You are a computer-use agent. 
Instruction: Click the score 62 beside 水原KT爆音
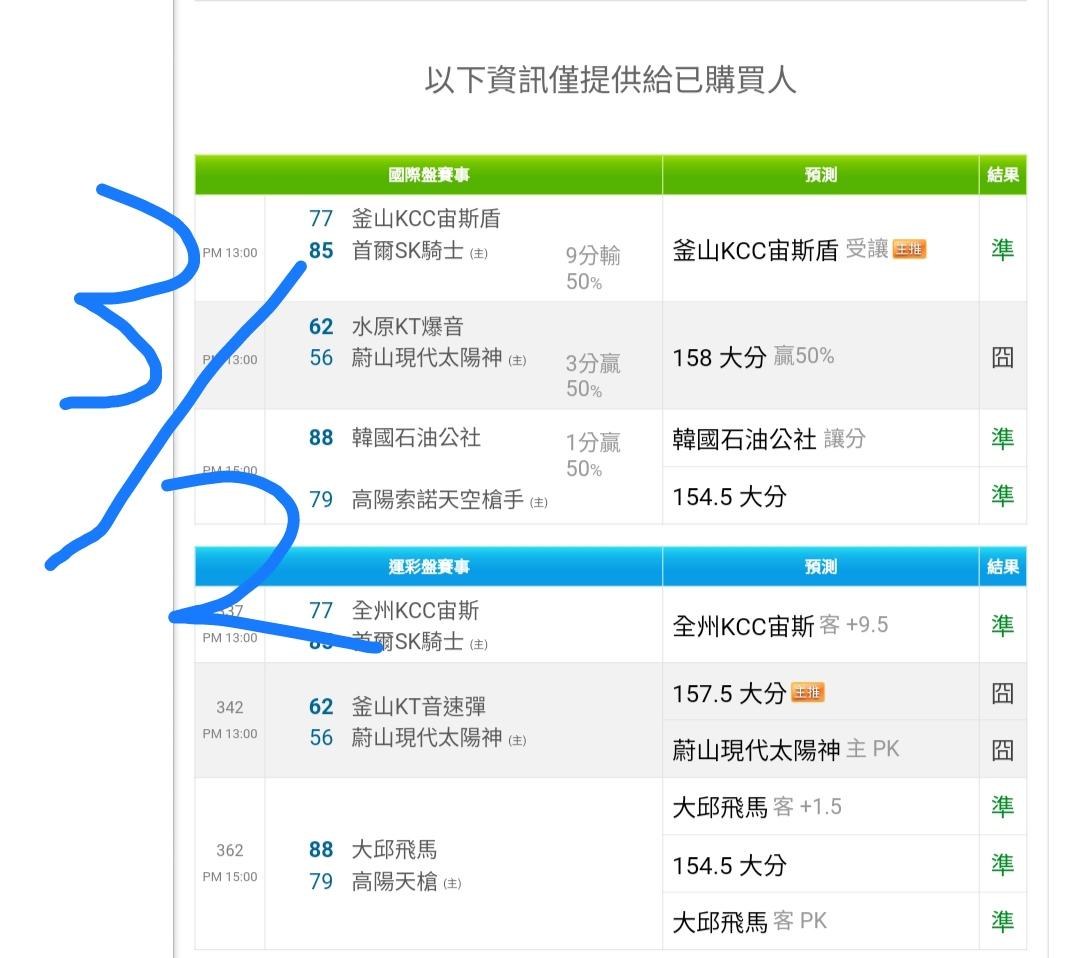[321, 326]
